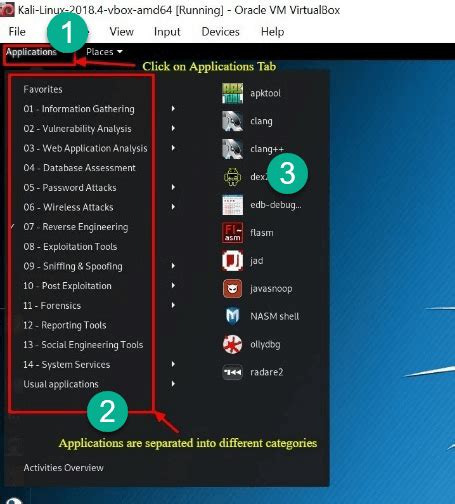The height and width of the screenshot is (504, 455).
Task: Select 11 - Forensics category
Action: pyautogui.click(x=52, y=306)
